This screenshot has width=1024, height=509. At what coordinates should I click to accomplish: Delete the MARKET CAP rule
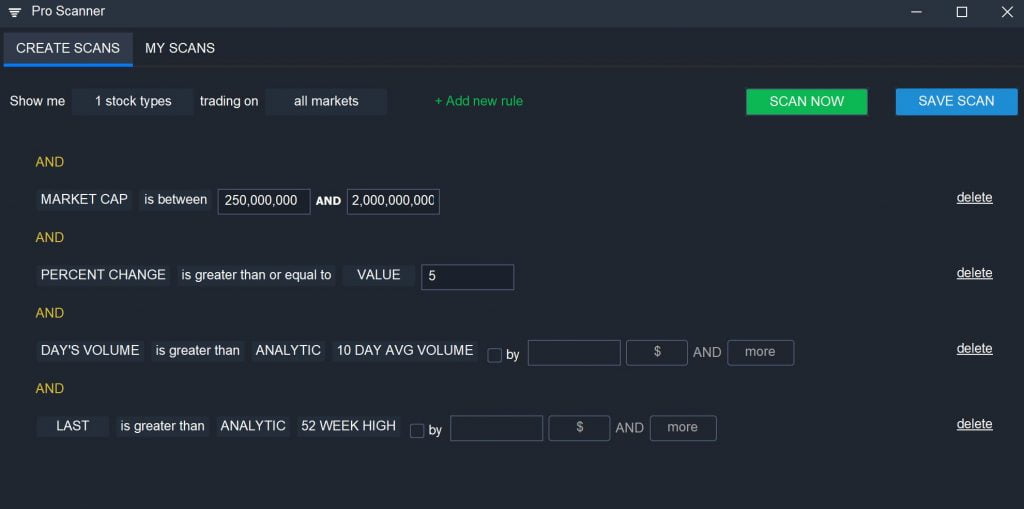click(974, 198)
